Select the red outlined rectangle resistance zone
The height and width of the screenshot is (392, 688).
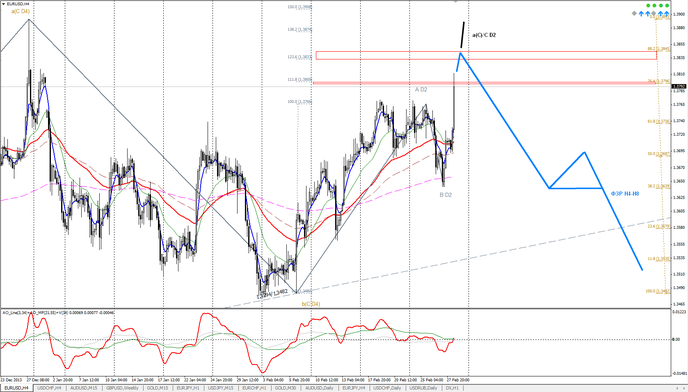pos(486,55)
